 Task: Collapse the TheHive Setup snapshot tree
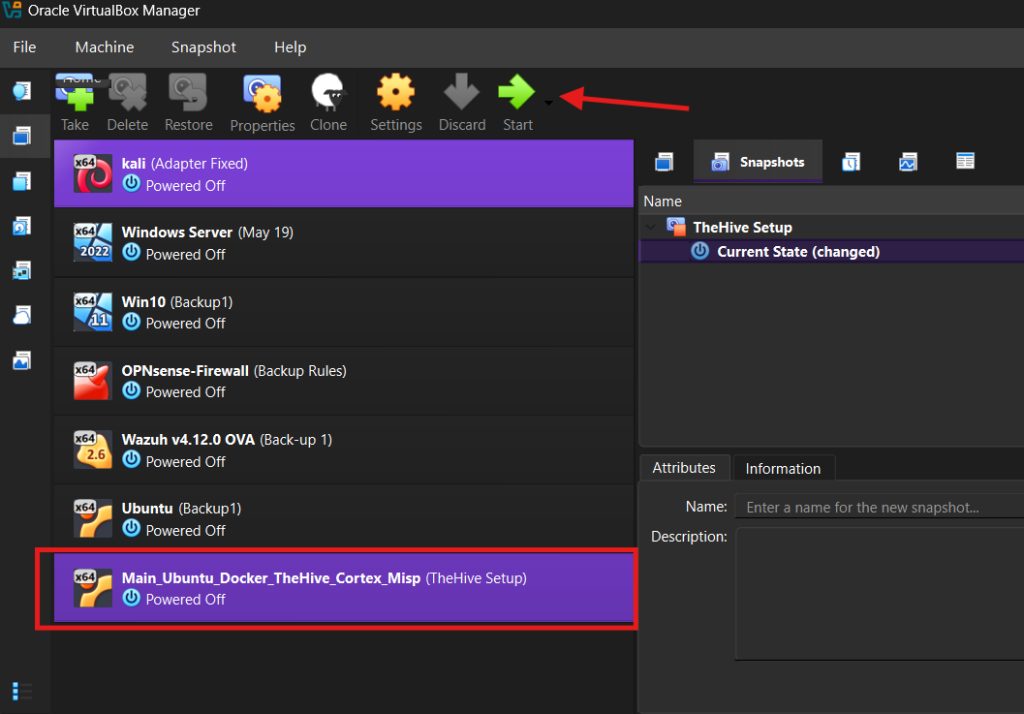tap(652, 227)
